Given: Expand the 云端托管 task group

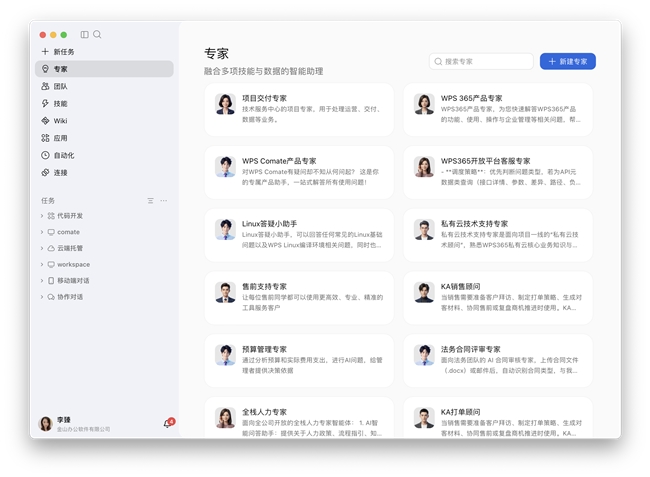Looking at the screenshot, I should pyautogui.click(x=42, y=248).
